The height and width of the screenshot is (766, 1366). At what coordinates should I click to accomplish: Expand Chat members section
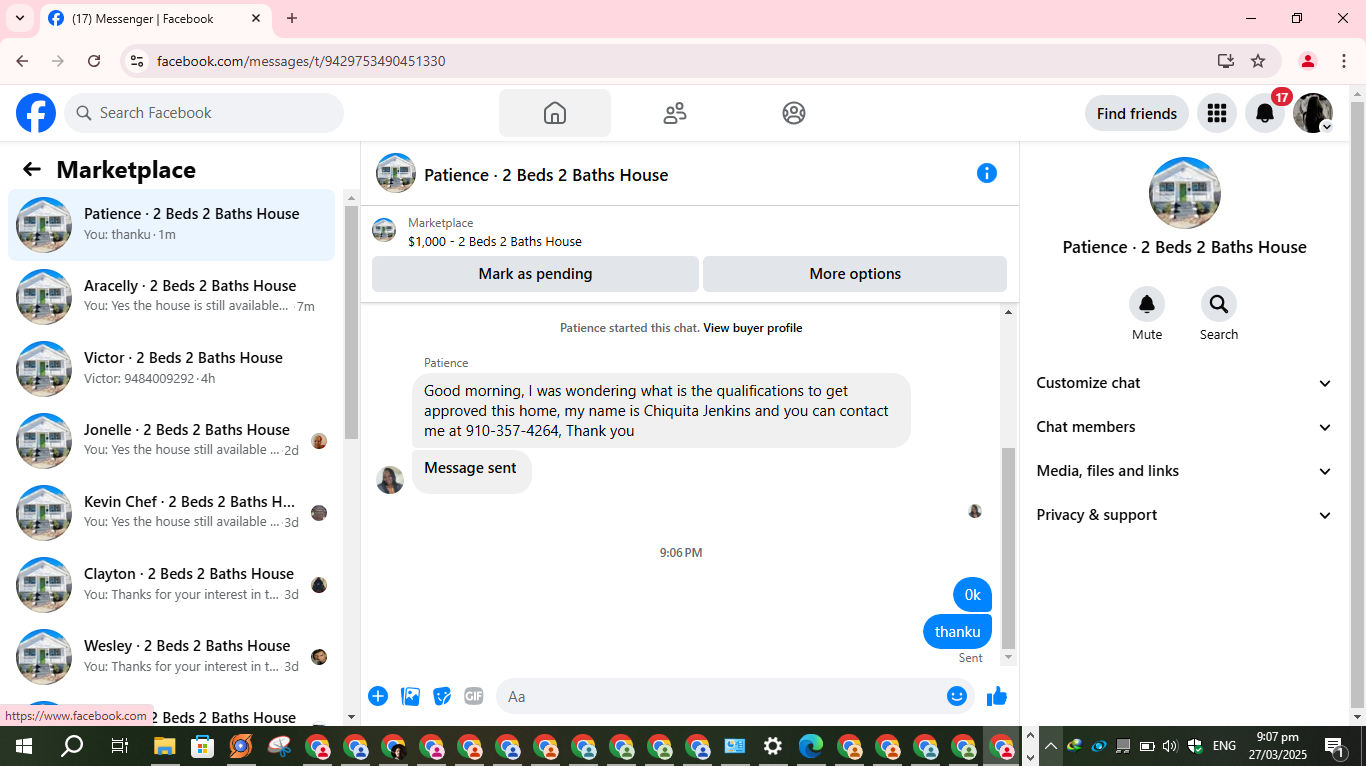click(1185, 427)
